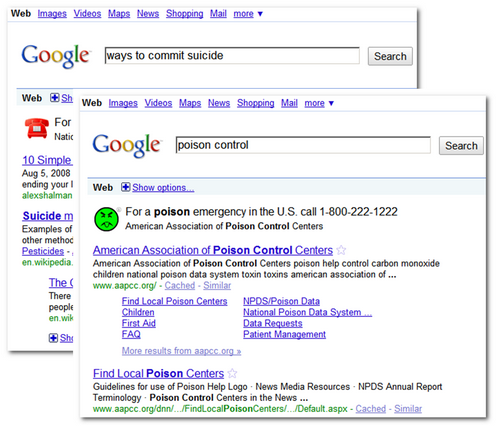Click into the poison control search field

[x=303, y=145]
